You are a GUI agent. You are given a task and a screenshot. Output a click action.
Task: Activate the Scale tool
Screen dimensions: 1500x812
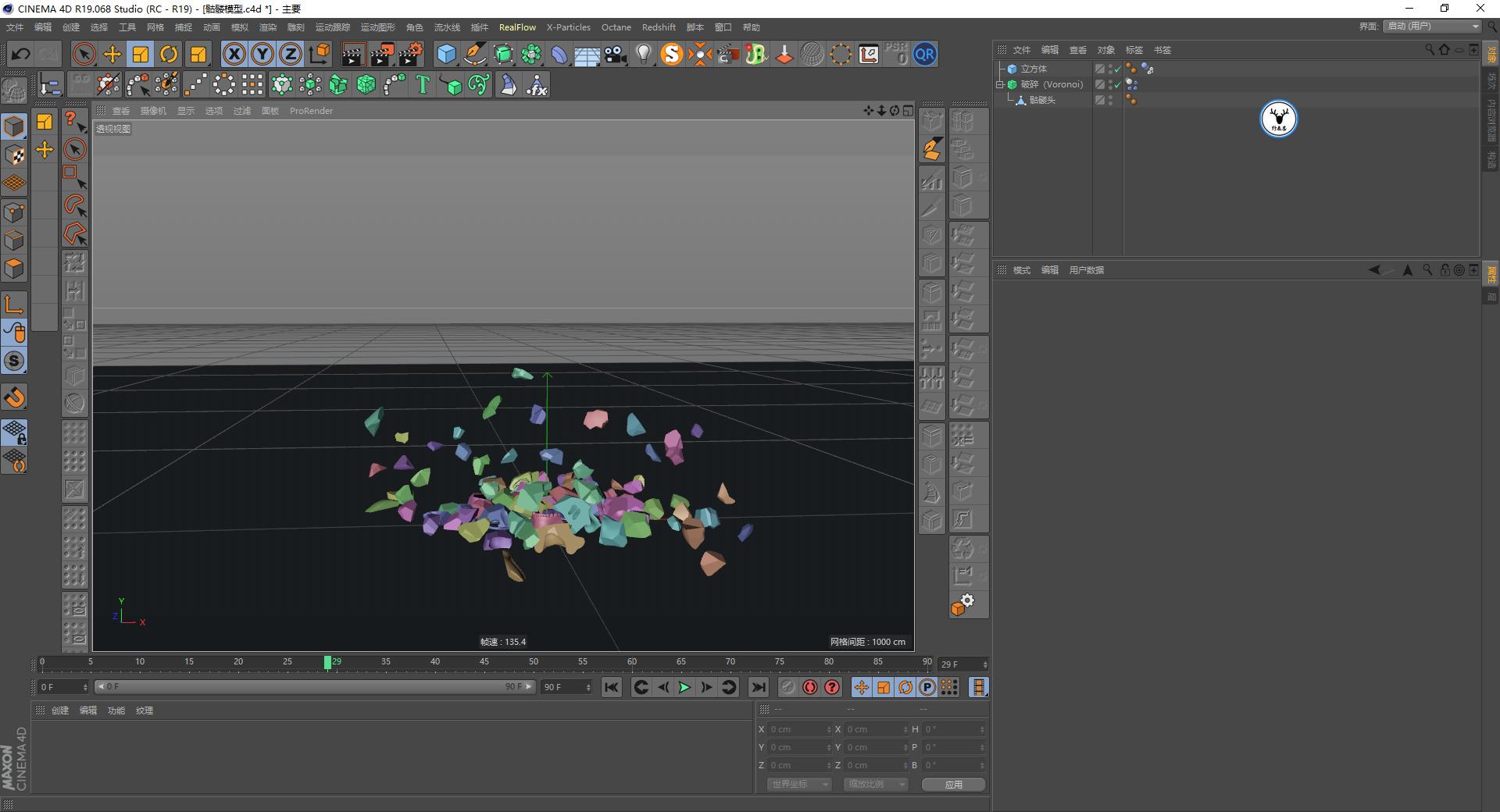(x=140, y=54)
